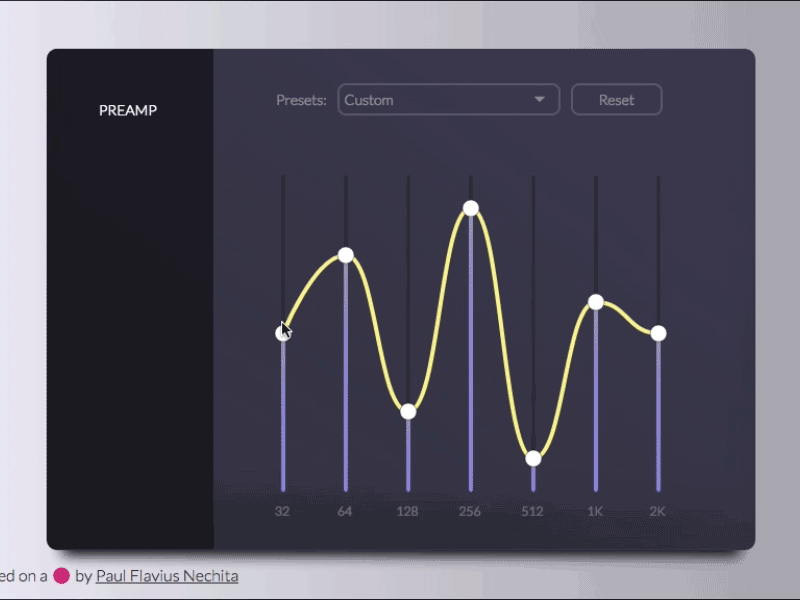The width and height of the screenshot is (800, 600).
Task: Open the Paul Flavius Nechita link
Action: [166, 576]
